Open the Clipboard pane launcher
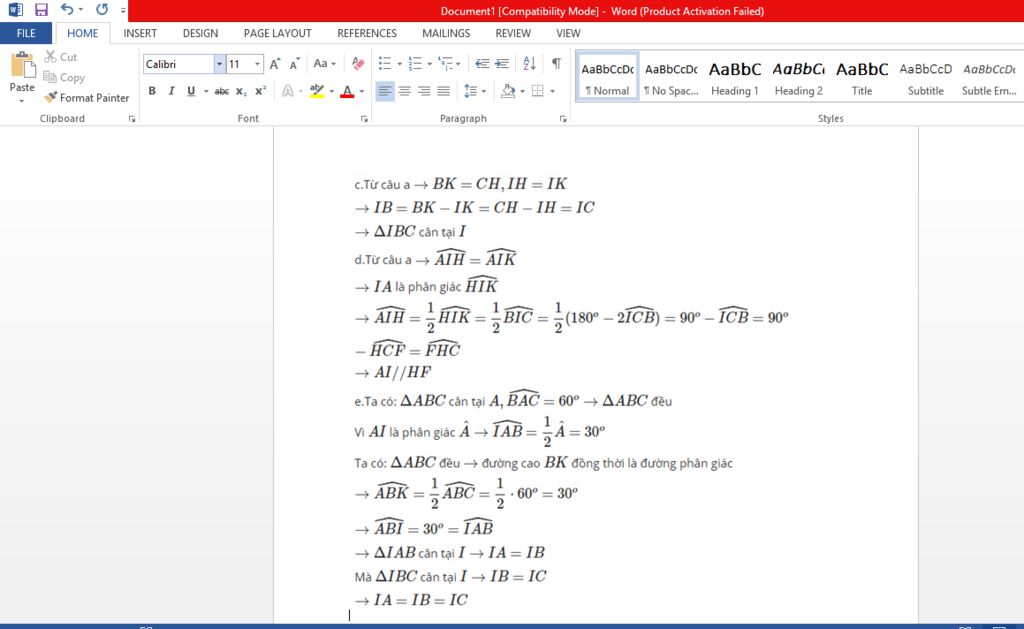Image resolution: width=1024 pixels, height=629 pixels. coord(132,119)
